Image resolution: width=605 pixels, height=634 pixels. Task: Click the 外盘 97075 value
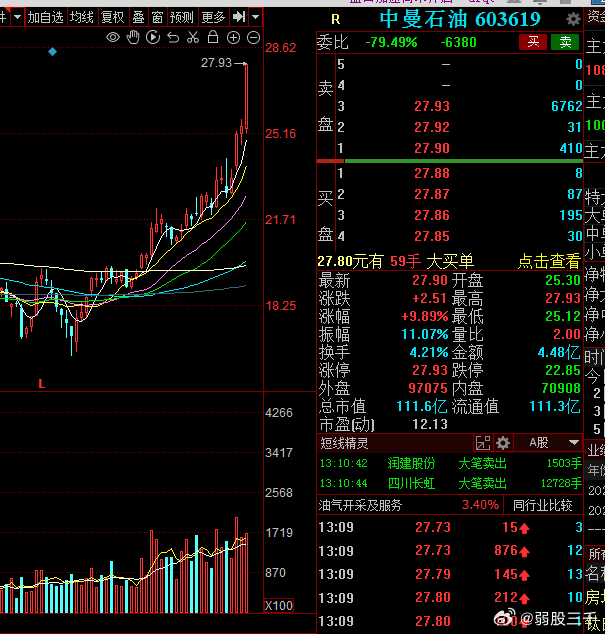coord(428,388)
